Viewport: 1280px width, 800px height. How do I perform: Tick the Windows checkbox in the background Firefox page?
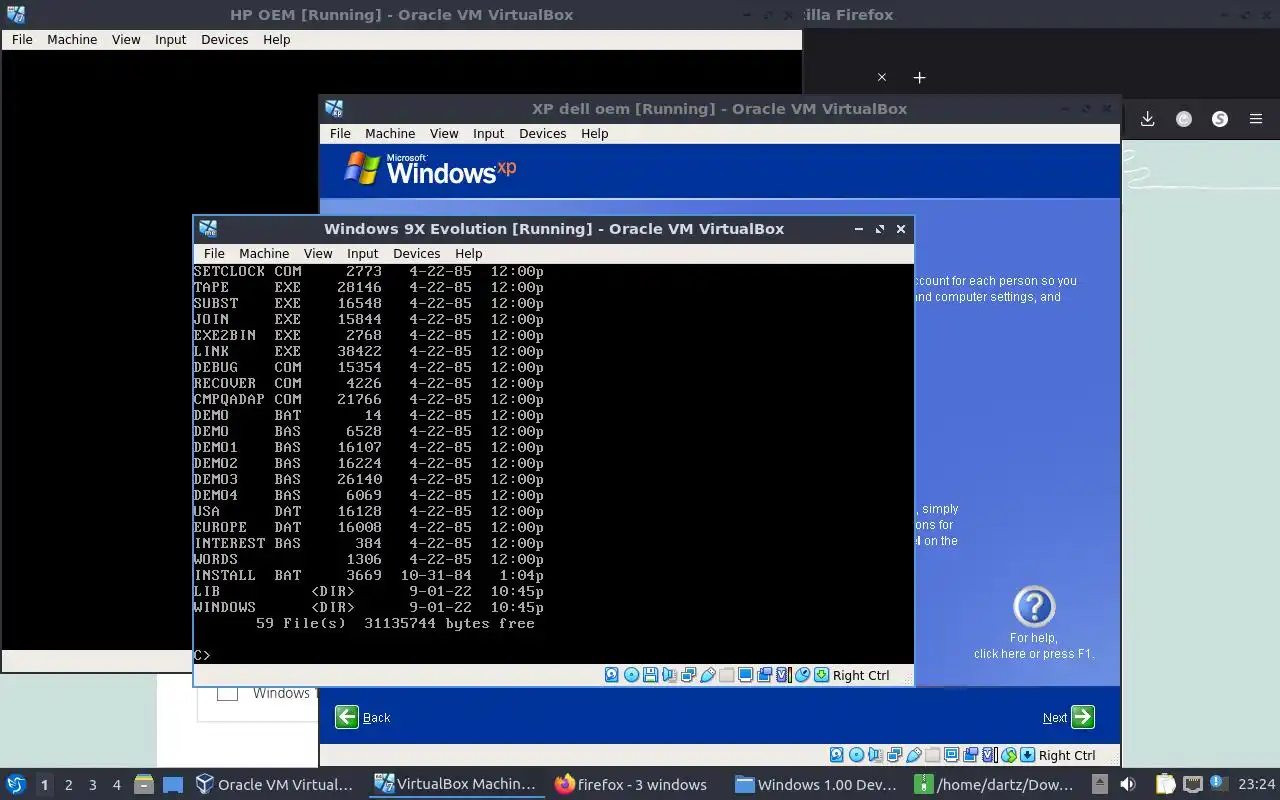click(x=227, y=692)
